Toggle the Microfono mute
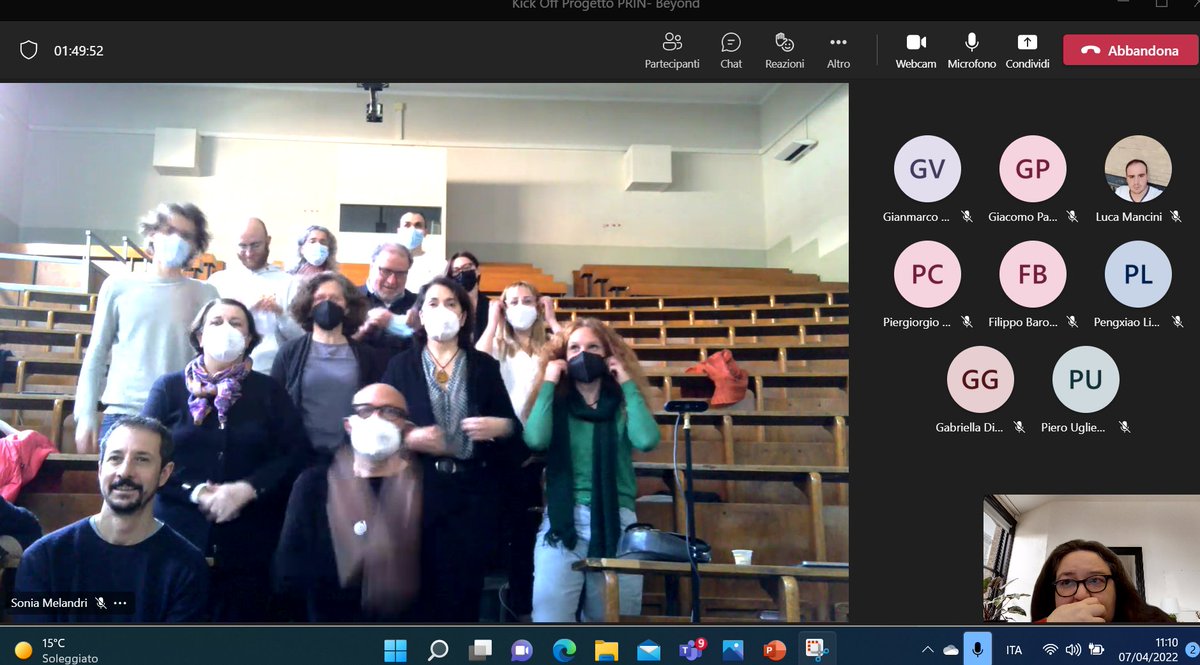The width and height of the screenshot is (1200, 665). coord(972,50)
